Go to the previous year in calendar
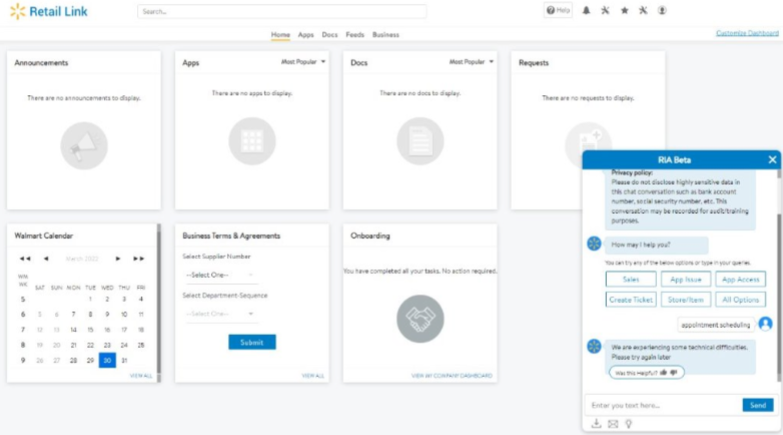 [x=25, y=259]
